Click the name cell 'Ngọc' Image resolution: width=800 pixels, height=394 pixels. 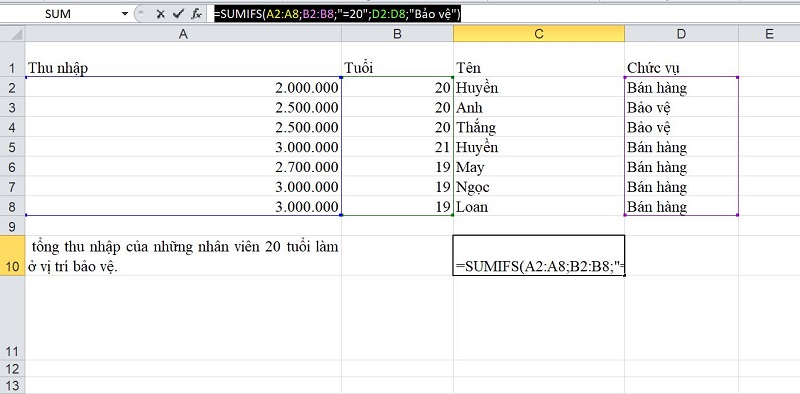click(539, 187)
